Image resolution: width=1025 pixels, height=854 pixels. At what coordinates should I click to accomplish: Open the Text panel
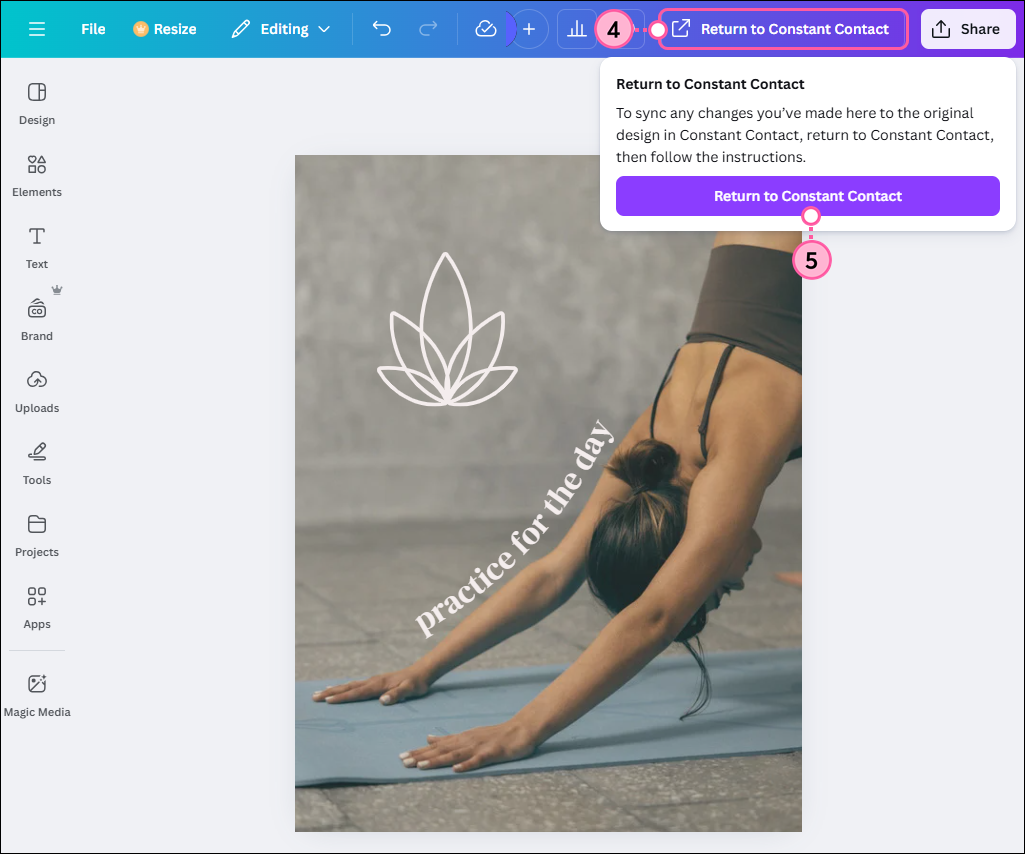tap(36, 247)
